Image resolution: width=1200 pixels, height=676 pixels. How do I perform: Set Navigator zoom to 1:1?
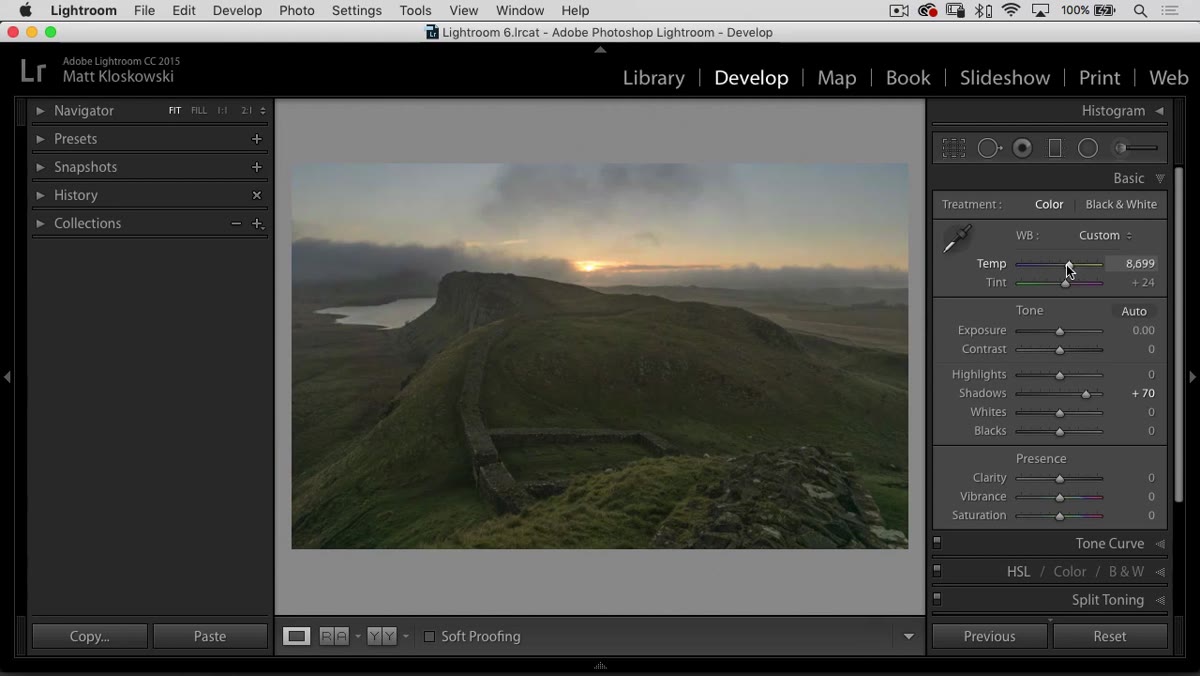pyautogui.click(x=222, y=111)
